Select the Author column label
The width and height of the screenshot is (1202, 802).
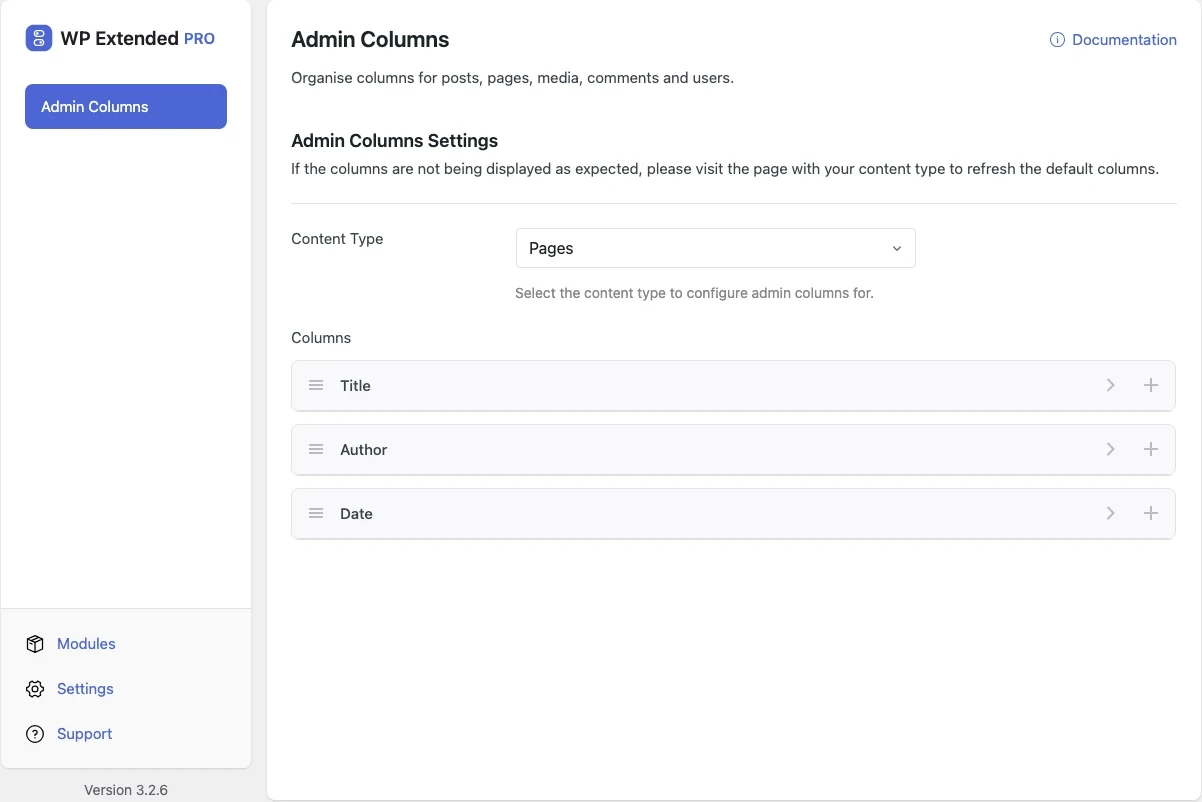pyautogui.click(x=363, y=450)
